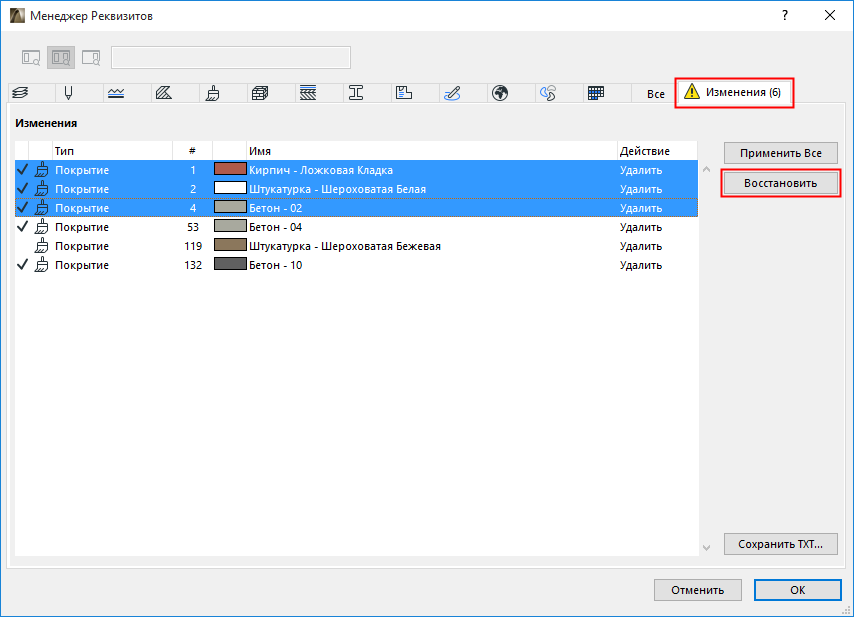Enable checkmark for Штукатурка - Шероховатая Бежевая

[x=22, y=246]
